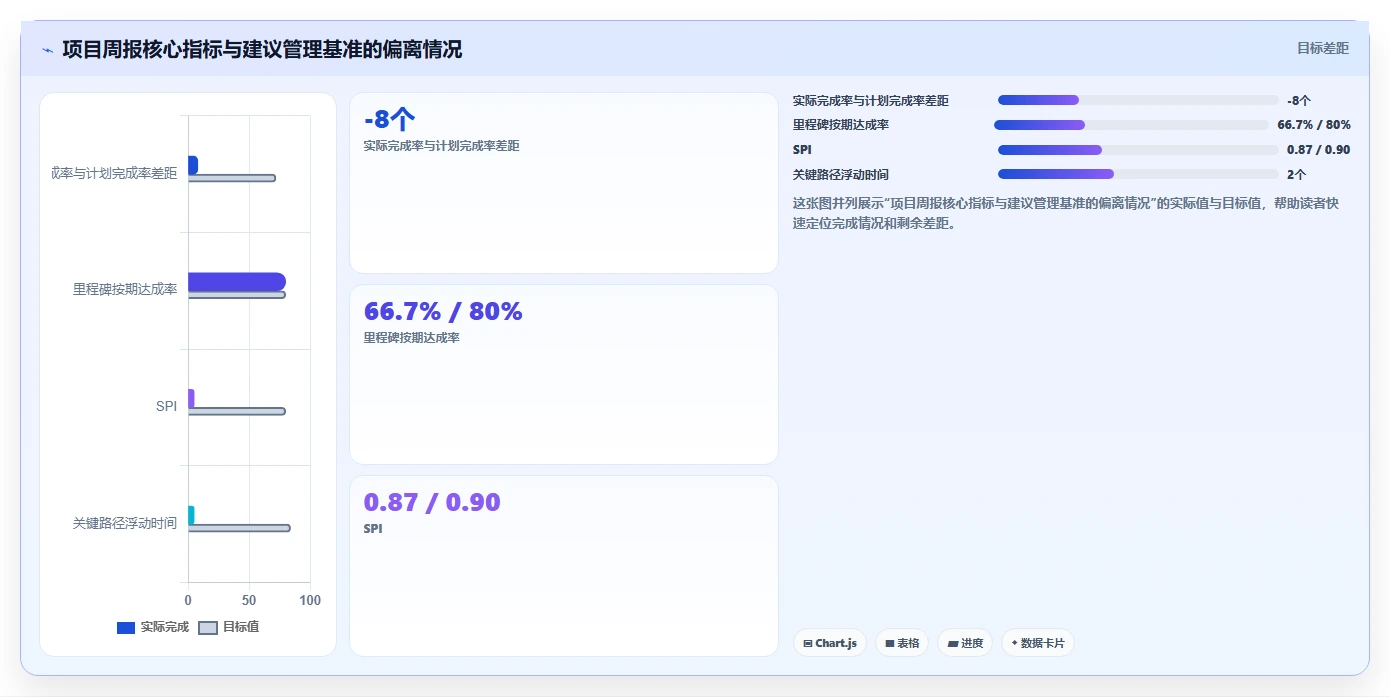Click the 实际完成率与计划完成率差距 progress list label
1390x697 pixels.
point(871,100)
